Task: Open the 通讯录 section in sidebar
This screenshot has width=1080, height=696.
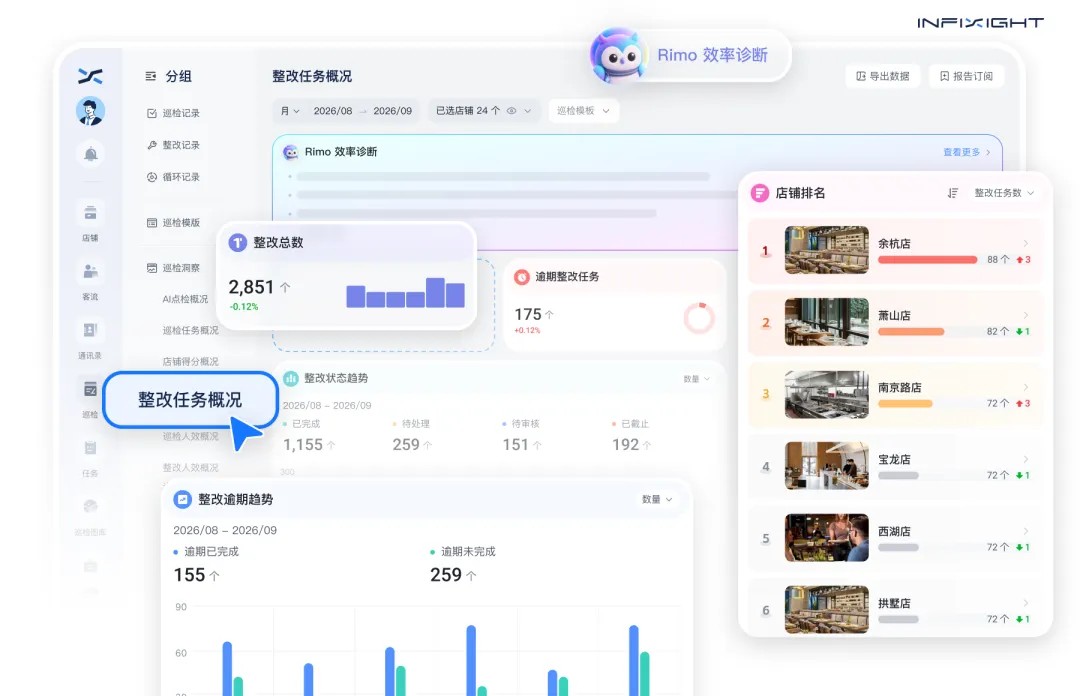Action: (x=90, y=339)
